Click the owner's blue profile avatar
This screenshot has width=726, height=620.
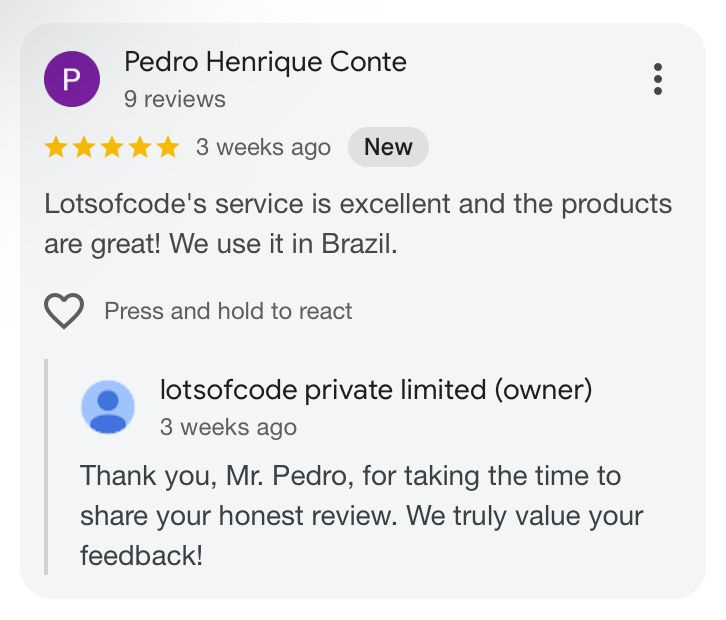pyautogui.click(x=107, y=407)
